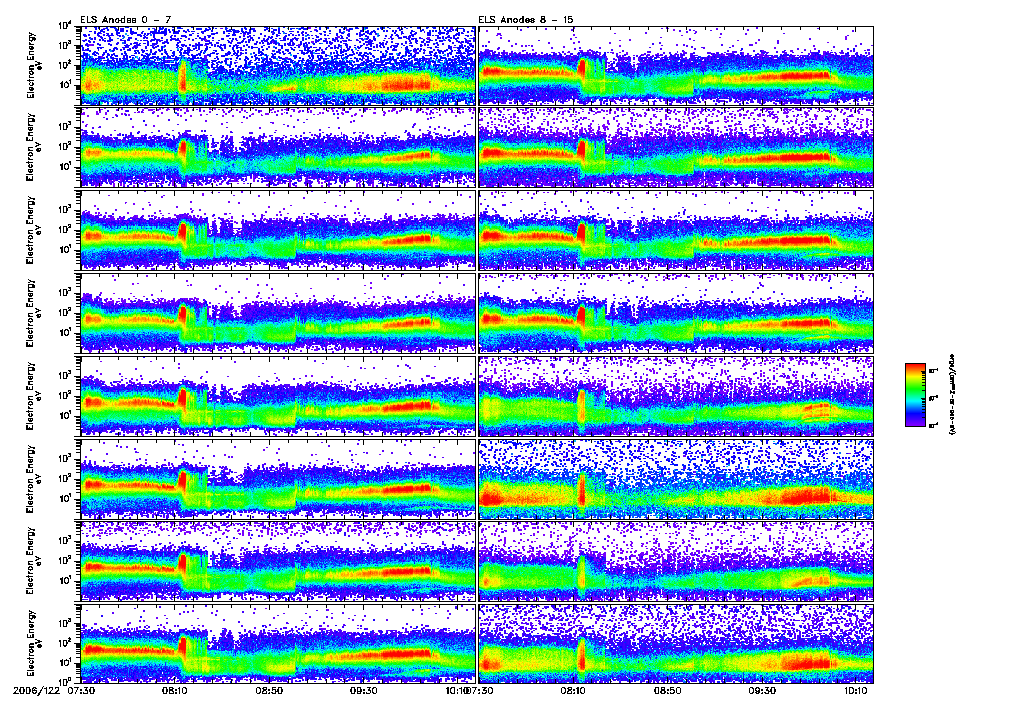This screenshot has height=708, width=1024.
Task: Click the "2006/122" date label on time axis
Action: pyautogui.click(x=36, y=690)
